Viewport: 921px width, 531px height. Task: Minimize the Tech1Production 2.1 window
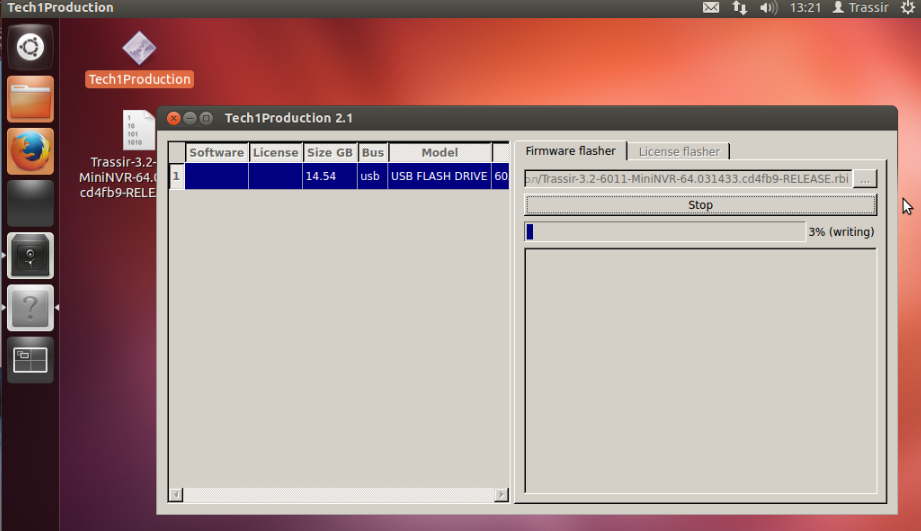(x=190, y=118)
